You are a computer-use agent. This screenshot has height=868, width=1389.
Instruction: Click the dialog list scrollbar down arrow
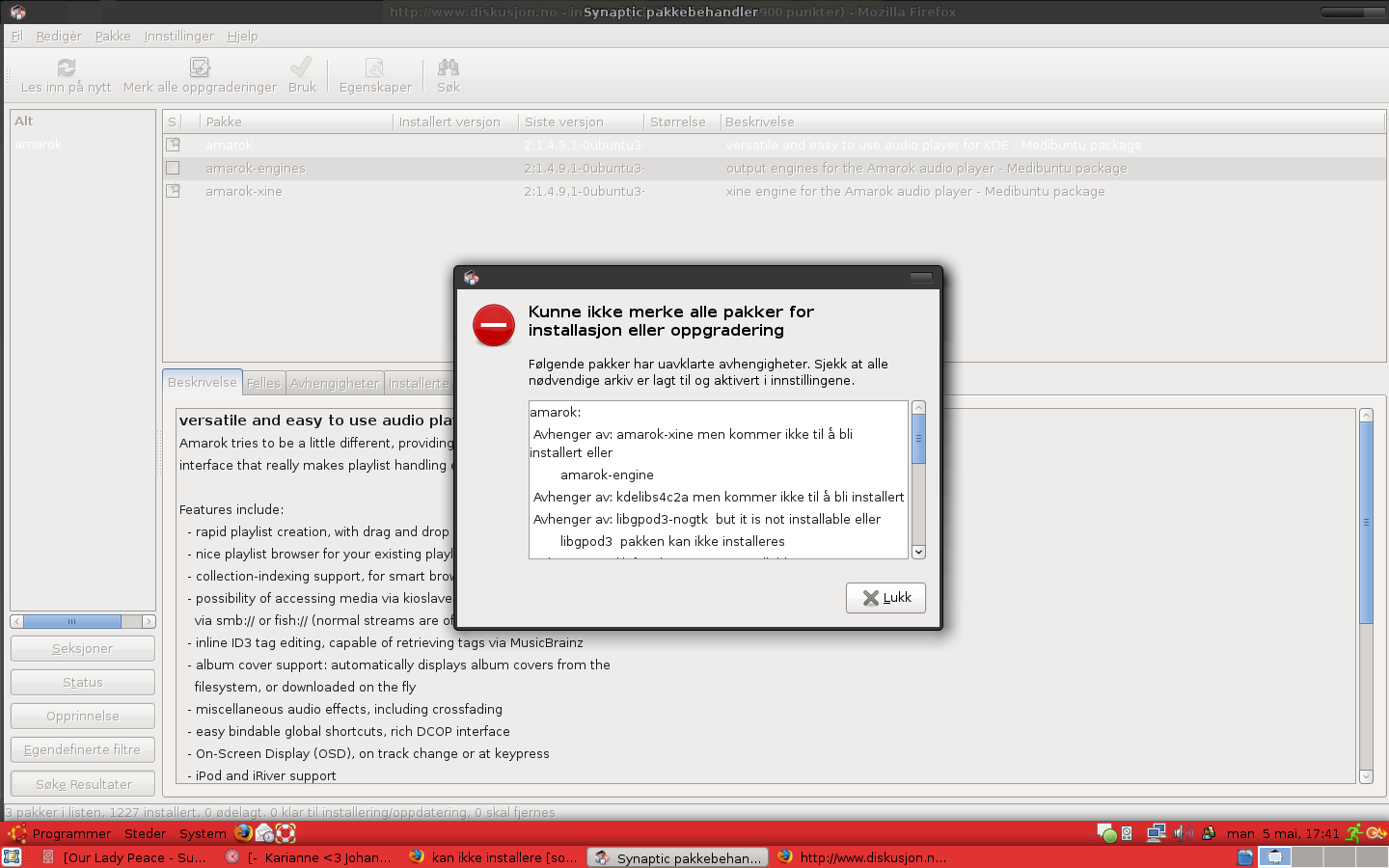point(919,552)
